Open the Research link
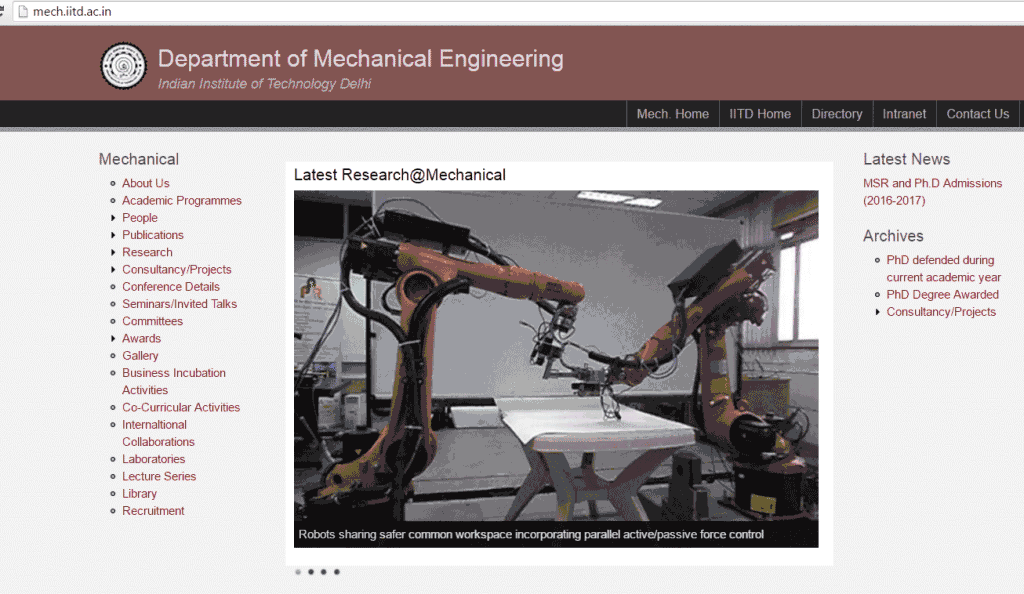The width and height of the screenshot is (1024, 594). click(x=147, y=252)
